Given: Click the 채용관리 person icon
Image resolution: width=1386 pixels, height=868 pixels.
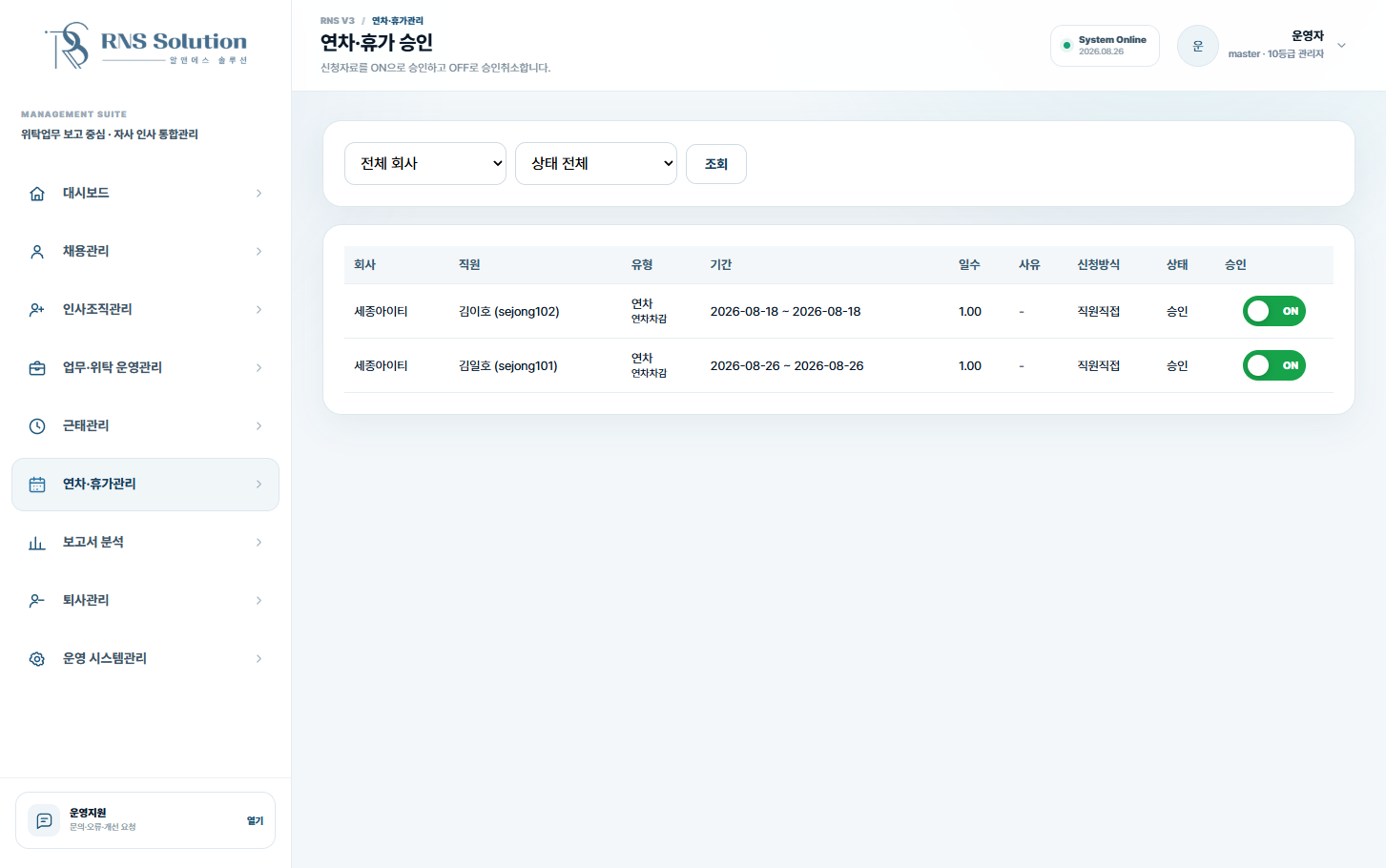Looking at the screenshot, I should pyautogui.click(x=37, y=252).
